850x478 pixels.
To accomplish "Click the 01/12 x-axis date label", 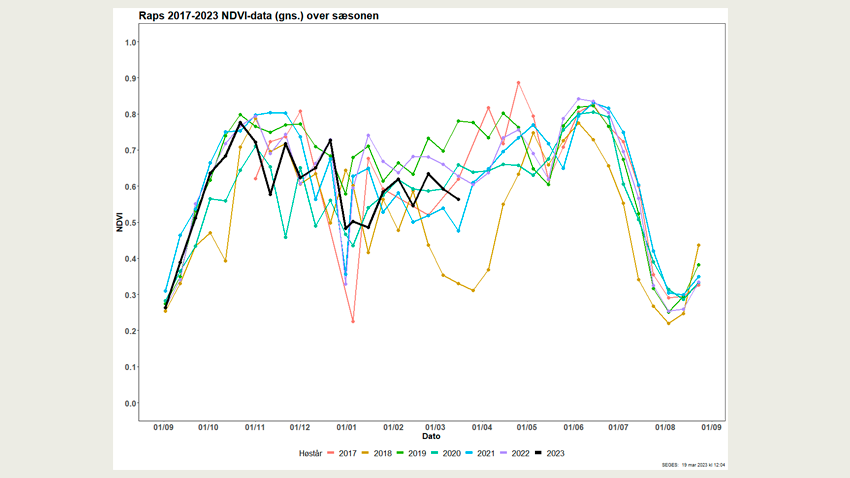I will 300,427.
